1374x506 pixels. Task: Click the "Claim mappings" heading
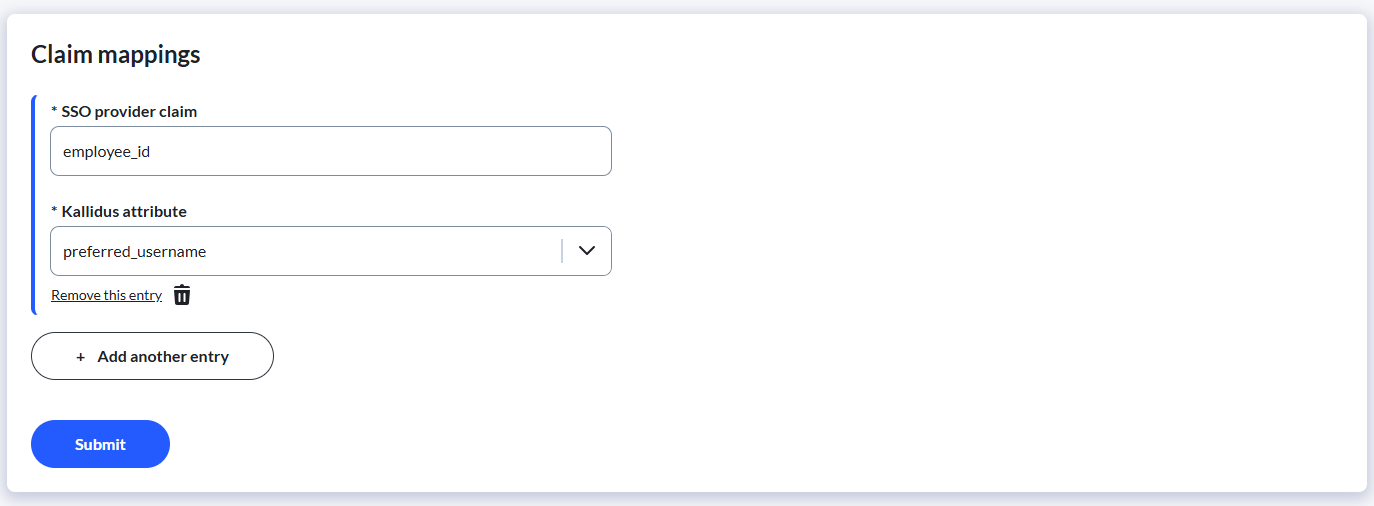tap(116, 54)
